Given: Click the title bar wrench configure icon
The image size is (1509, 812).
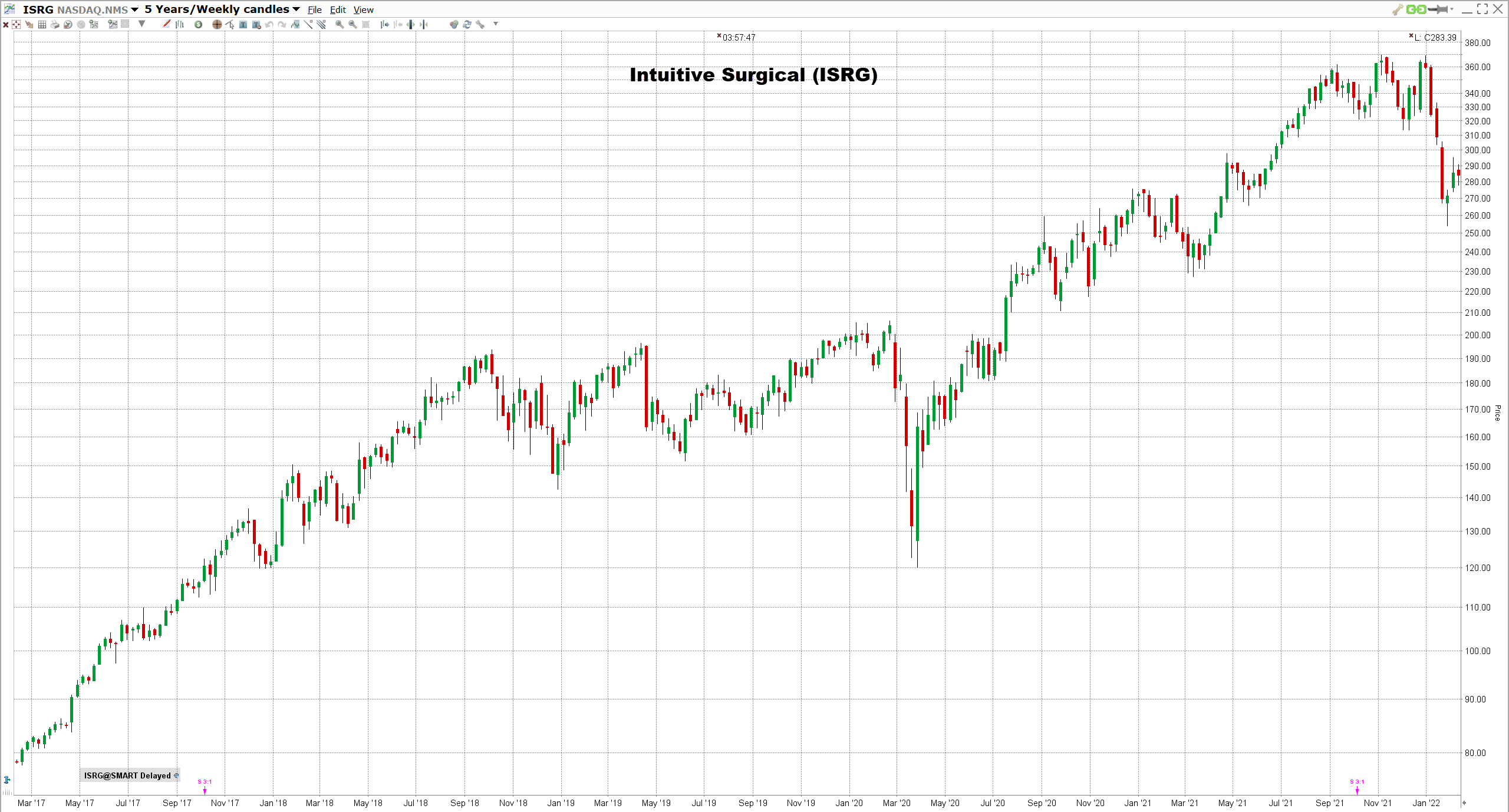Looking at the screenshot, I should click(1398, 9).
